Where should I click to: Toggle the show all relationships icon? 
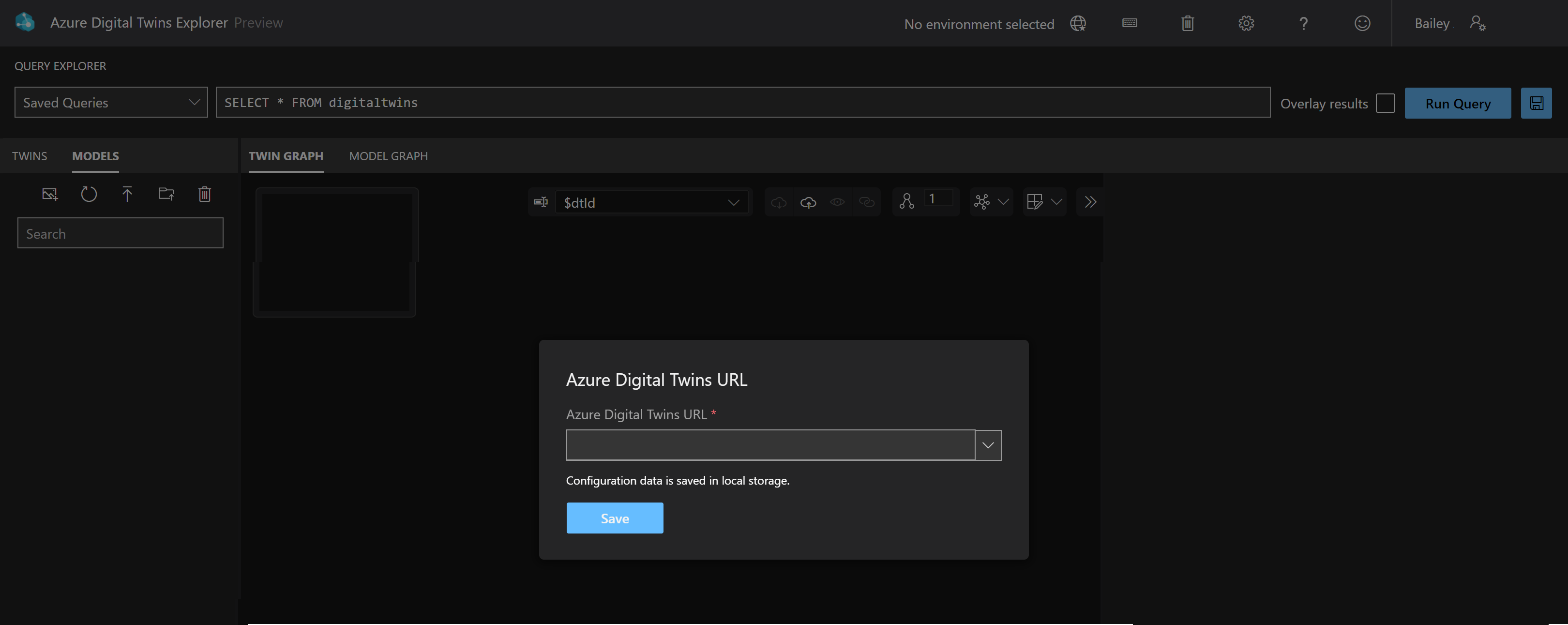tap(867, 201)
